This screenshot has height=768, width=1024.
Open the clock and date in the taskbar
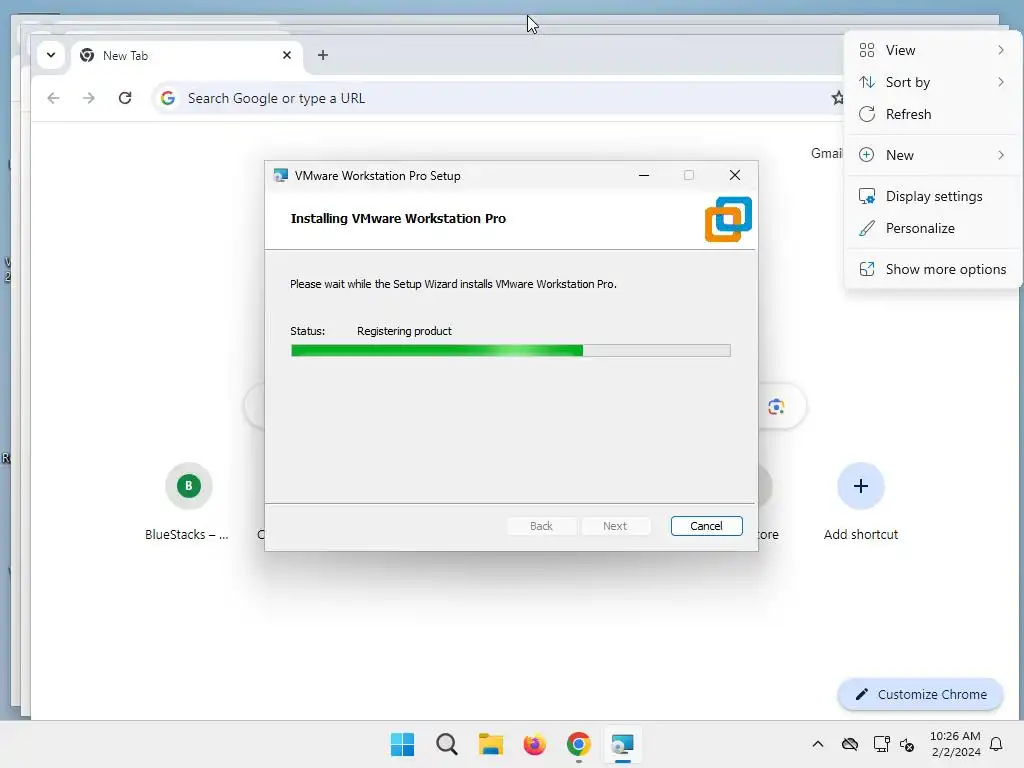(955, 744)
